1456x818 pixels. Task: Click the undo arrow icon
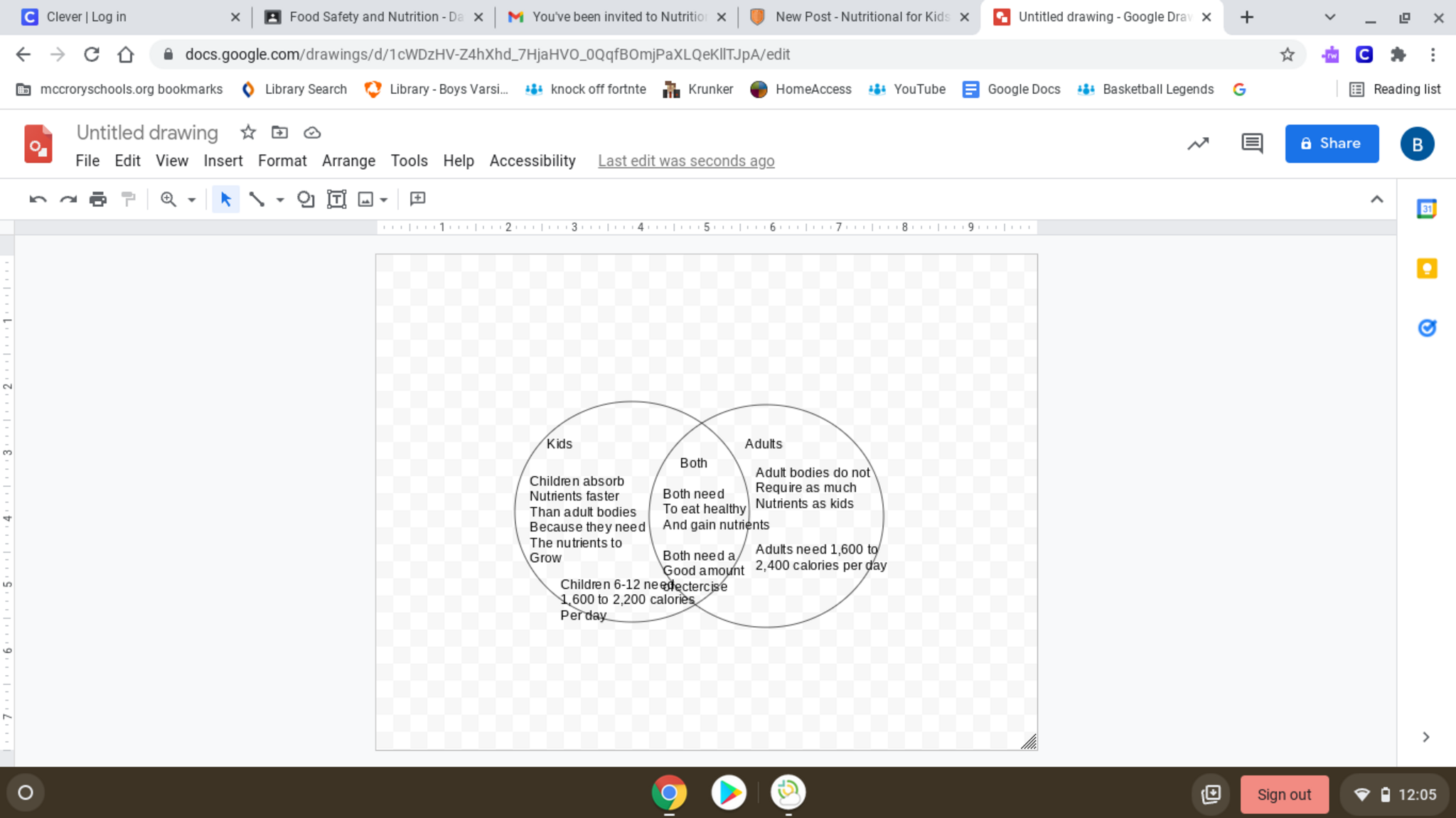38,200
